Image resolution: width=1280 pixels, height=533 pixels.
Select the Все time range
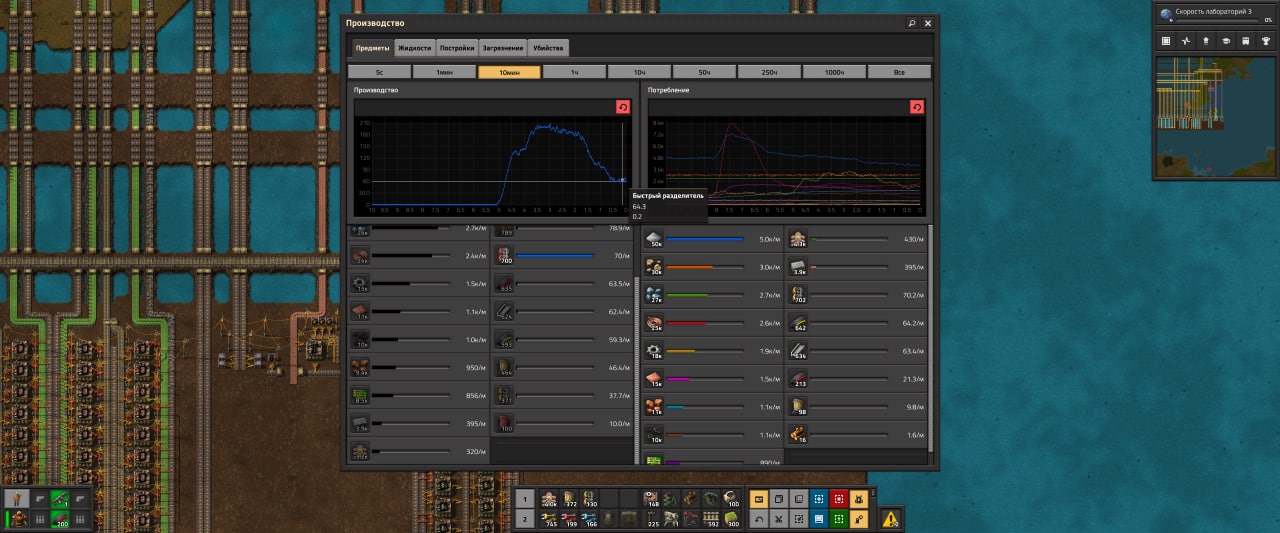click(x=899, y=72)
